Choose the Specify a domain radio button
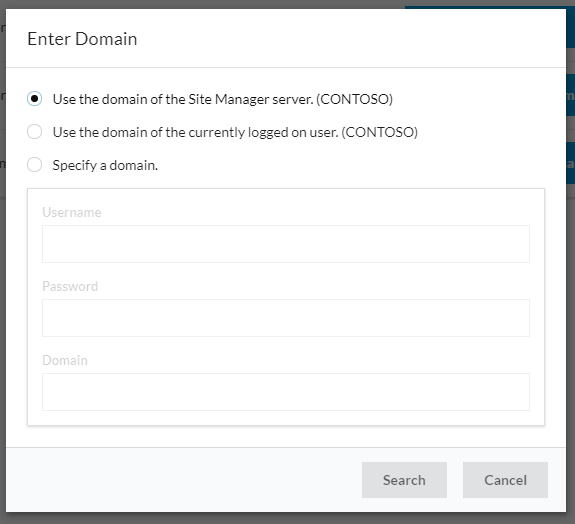Image resolution: width=575 pixels, height=524 pixels. pyautogui.click(x=34, y=165)
